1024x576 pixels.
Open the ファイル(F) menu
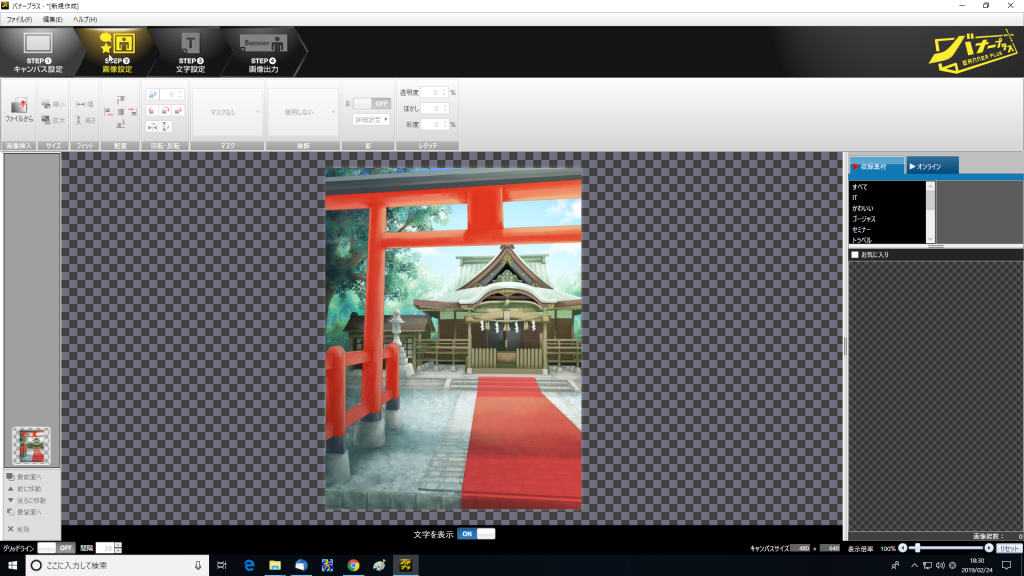[x=19, y=20]
